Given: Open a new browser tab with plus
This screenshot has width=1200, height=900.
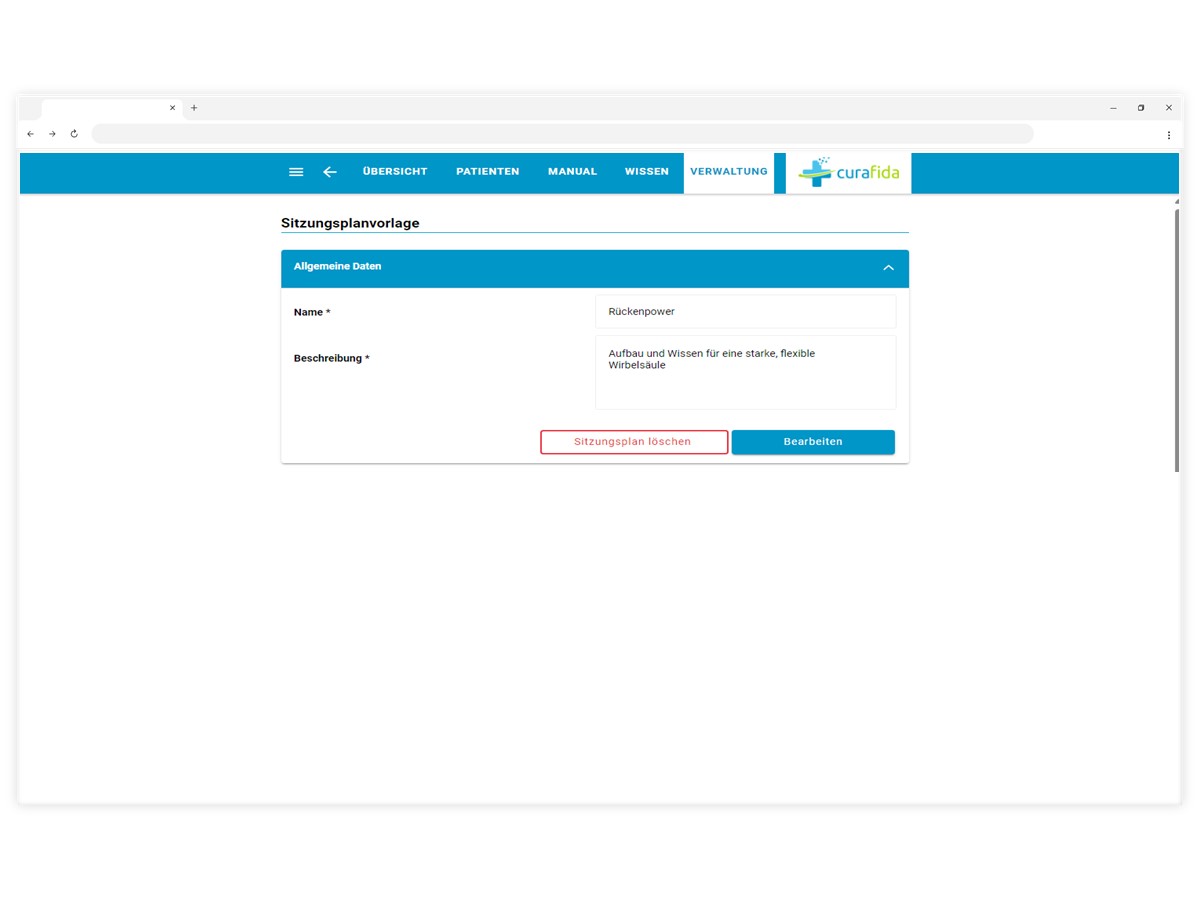Looking at the screenshot, I should pos(194,108).
